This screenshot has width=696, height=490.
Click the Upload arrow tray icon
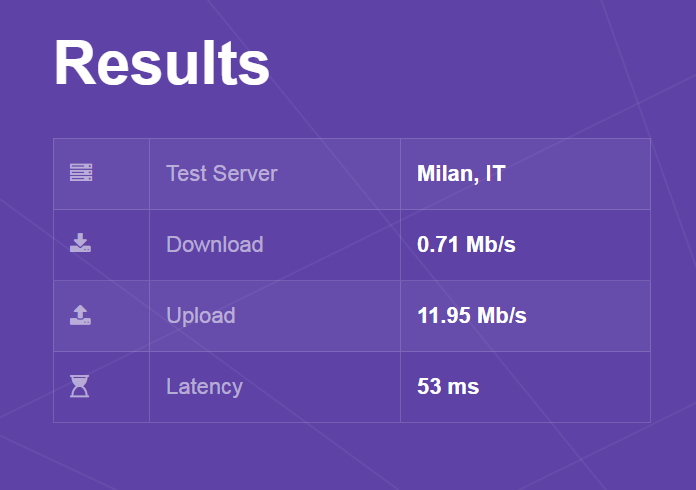[x=81, y=315]
